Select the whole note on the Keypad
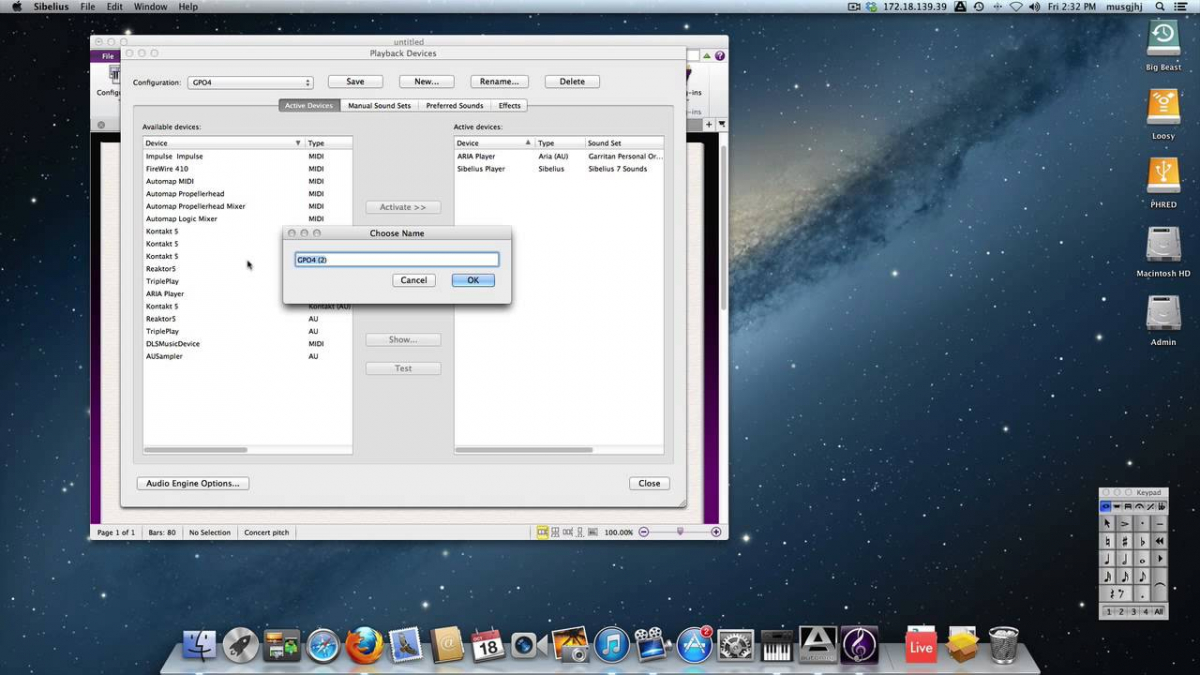Image resolution: width=1200 pixels, height=675 pixels. [1142, 559]
